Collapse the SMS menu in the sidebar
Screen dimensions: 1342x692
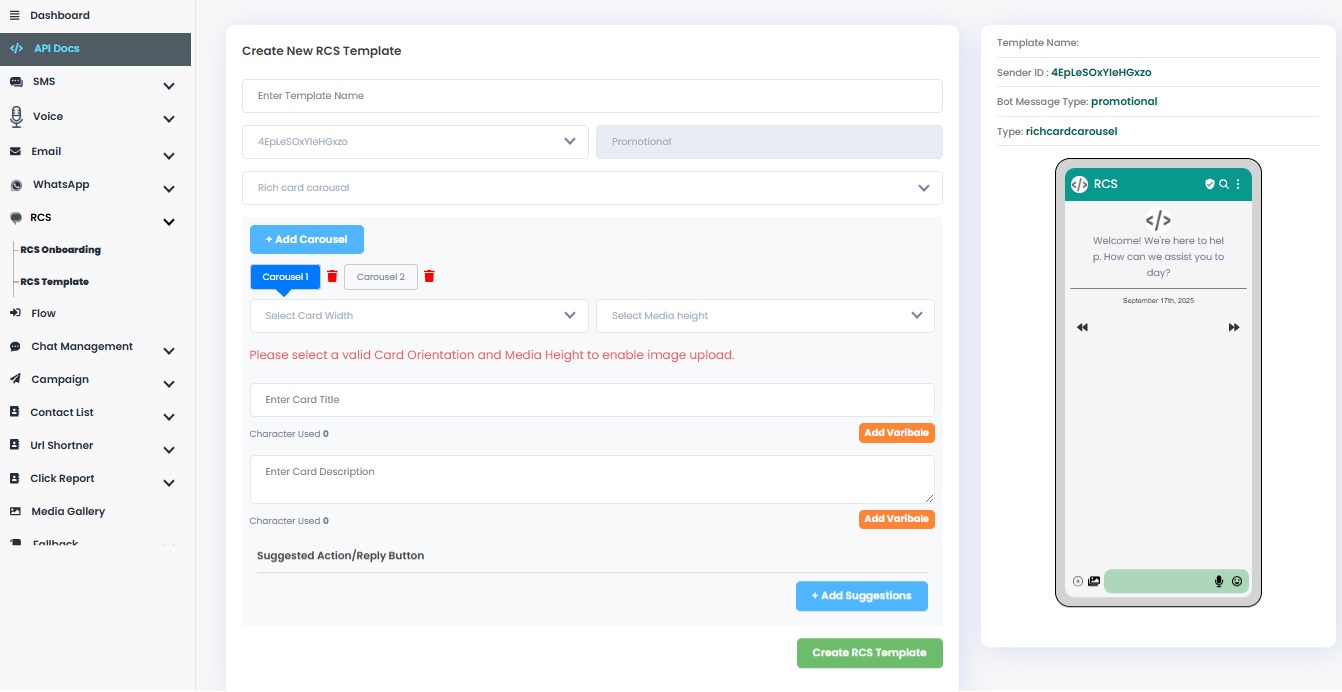168,86
